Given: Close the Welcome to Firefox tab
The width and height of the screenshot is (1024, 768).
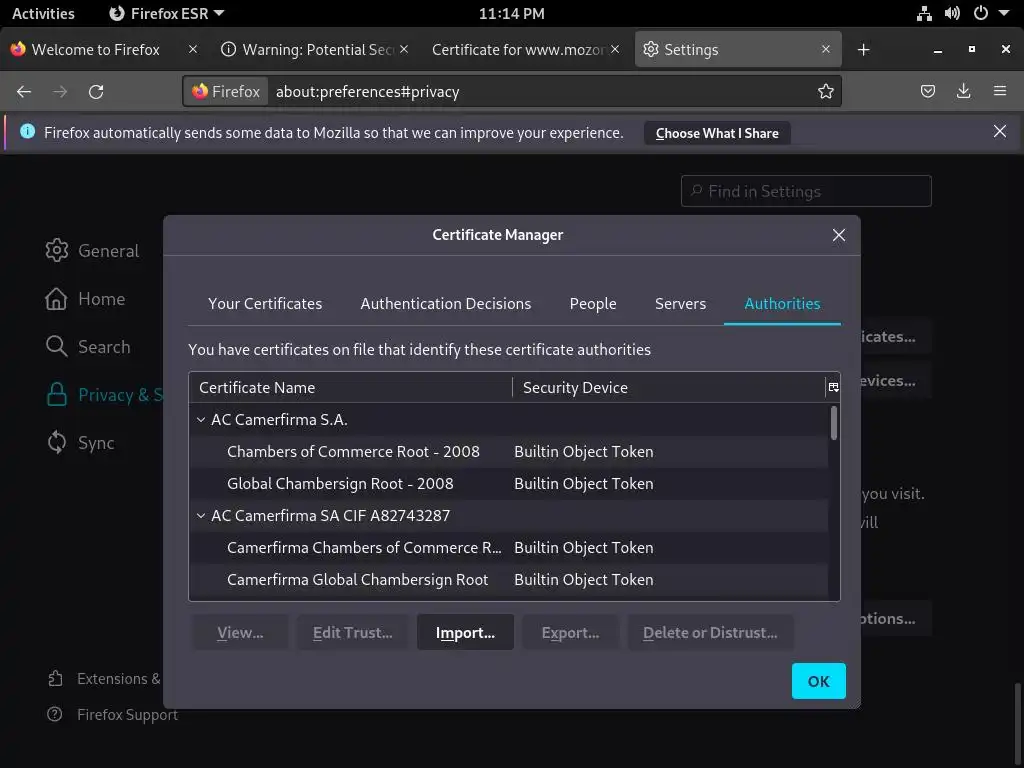Looking at the screenshot, I should tap(193, 49).
